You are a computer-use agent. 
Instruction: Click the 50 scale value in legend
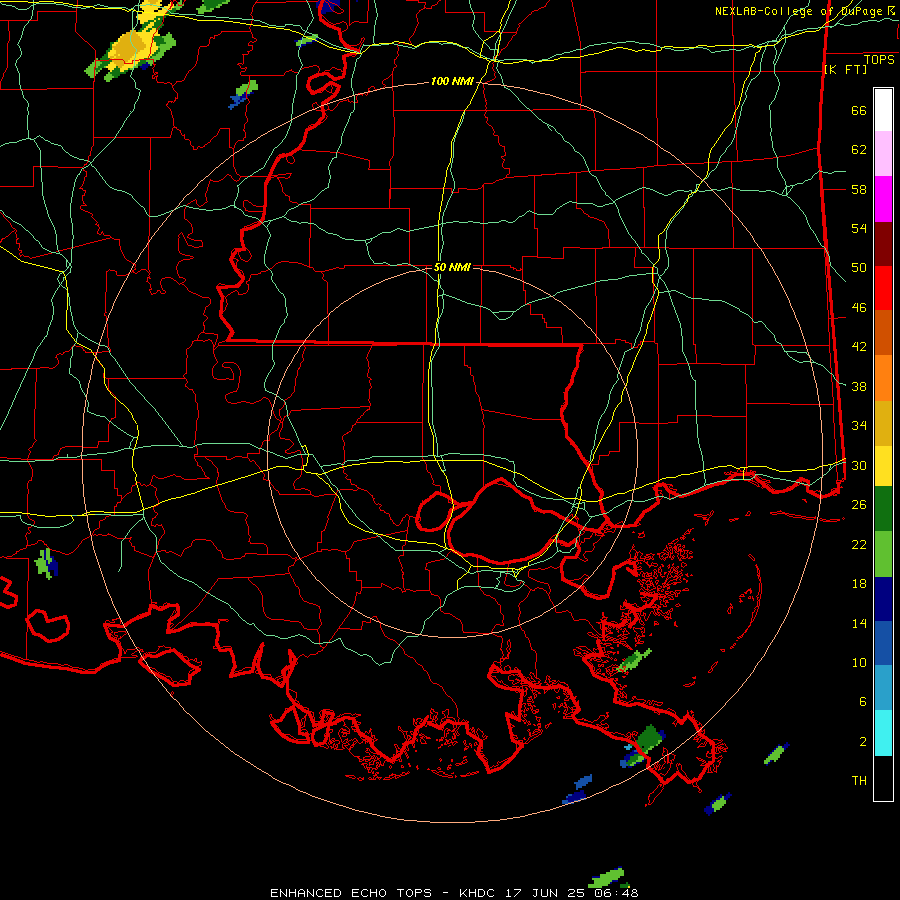[859, 268]
